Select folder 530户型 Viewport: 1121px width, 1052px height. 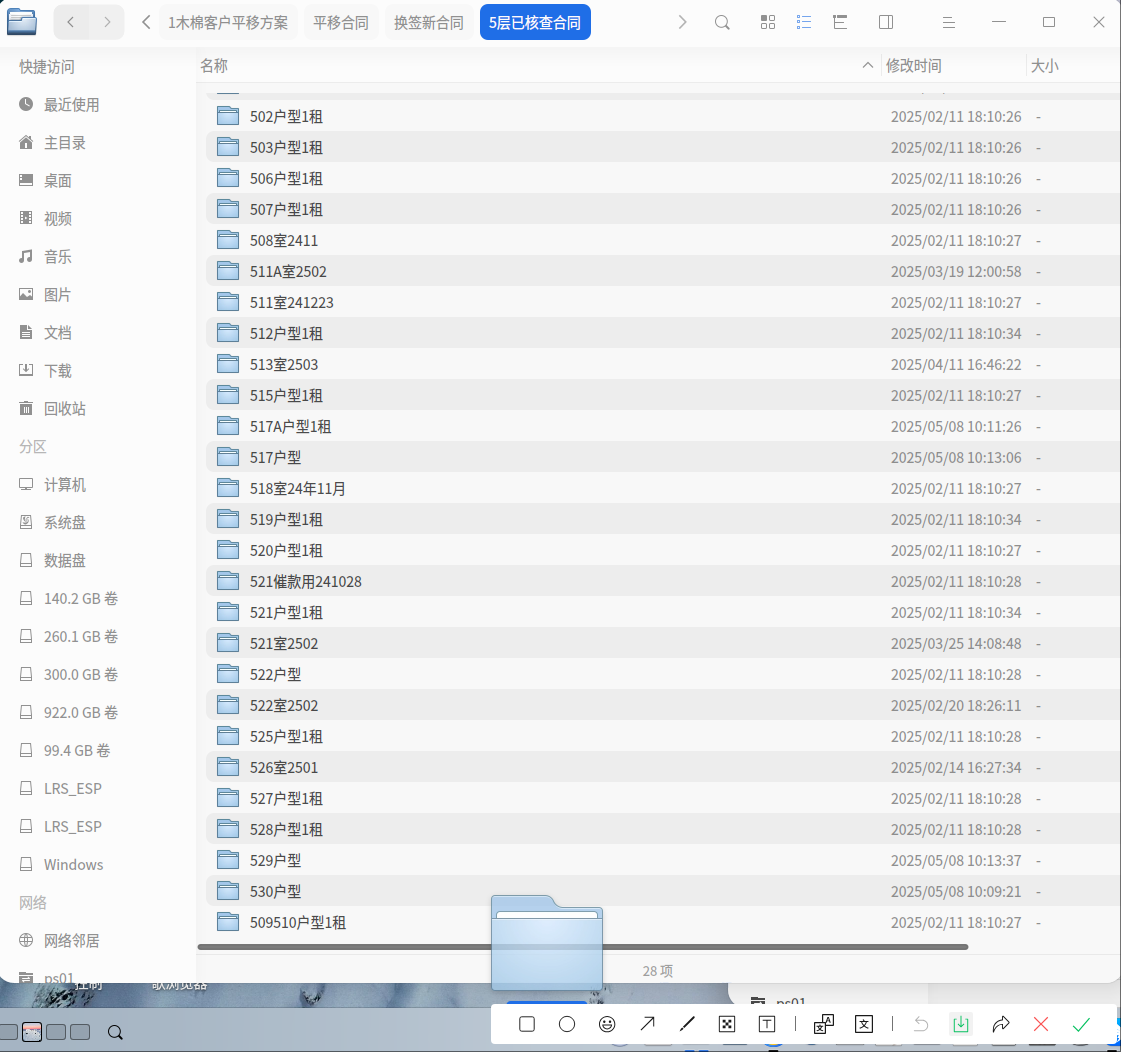pos(663,891)
